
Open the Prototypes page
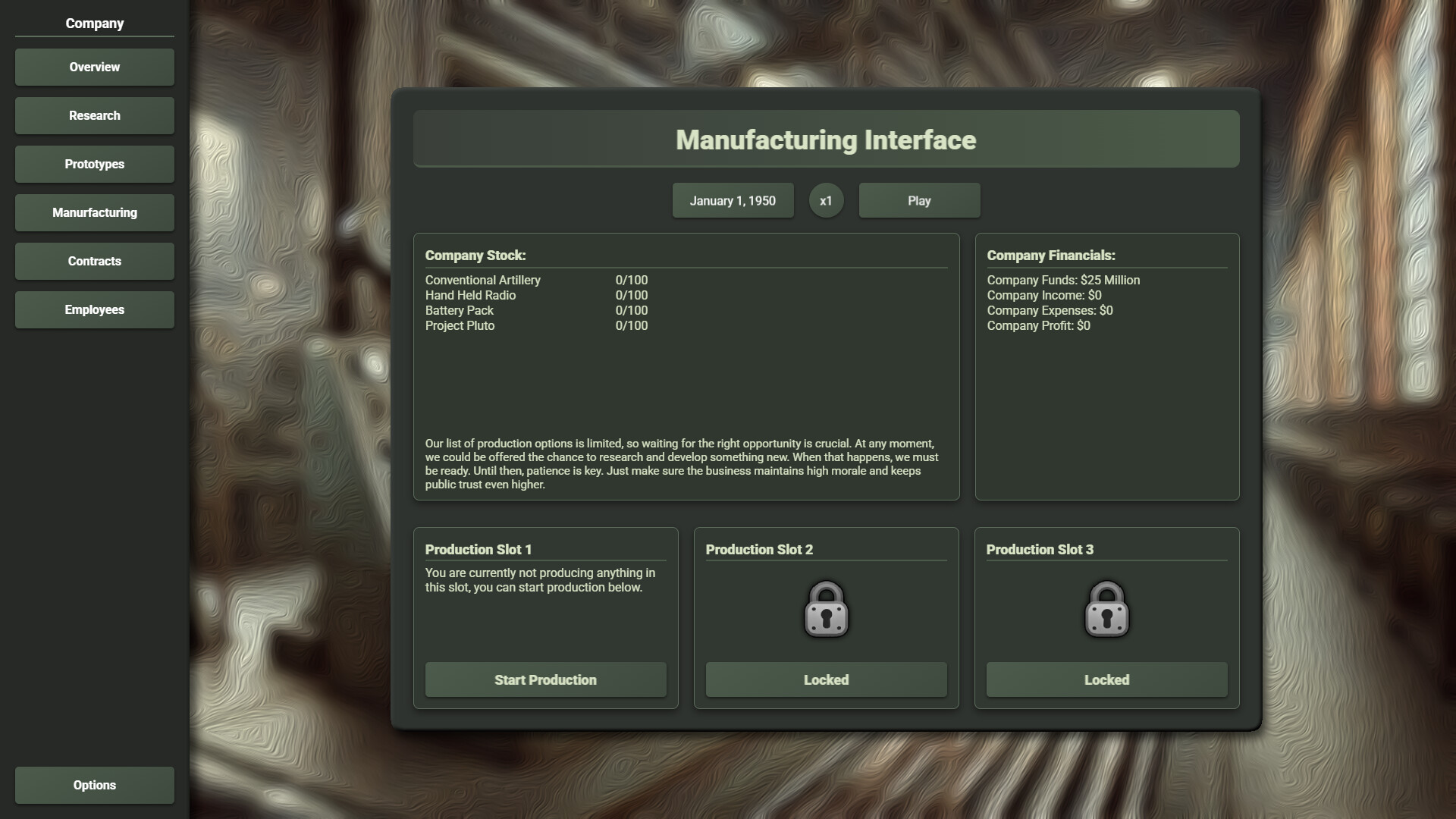tap(94, 164)
